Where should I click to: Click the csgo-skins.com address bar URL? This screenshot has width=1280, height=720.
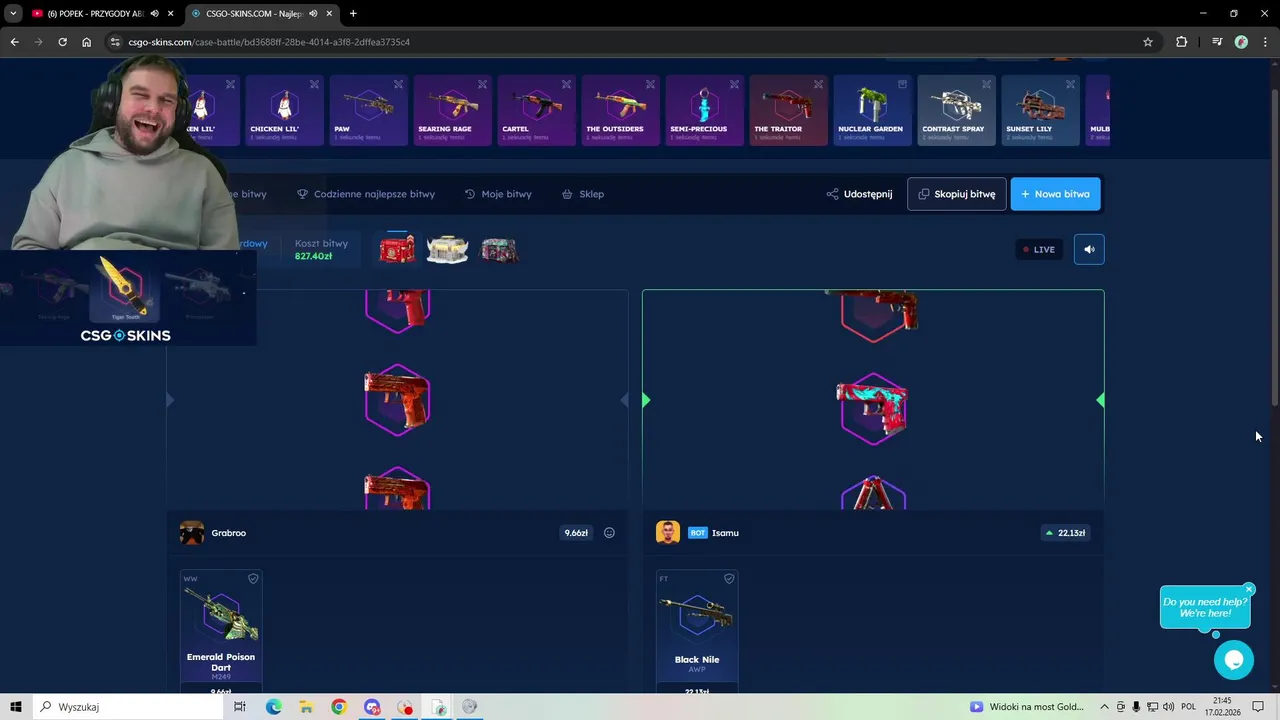pyautogui.click(x=269, y=42)
